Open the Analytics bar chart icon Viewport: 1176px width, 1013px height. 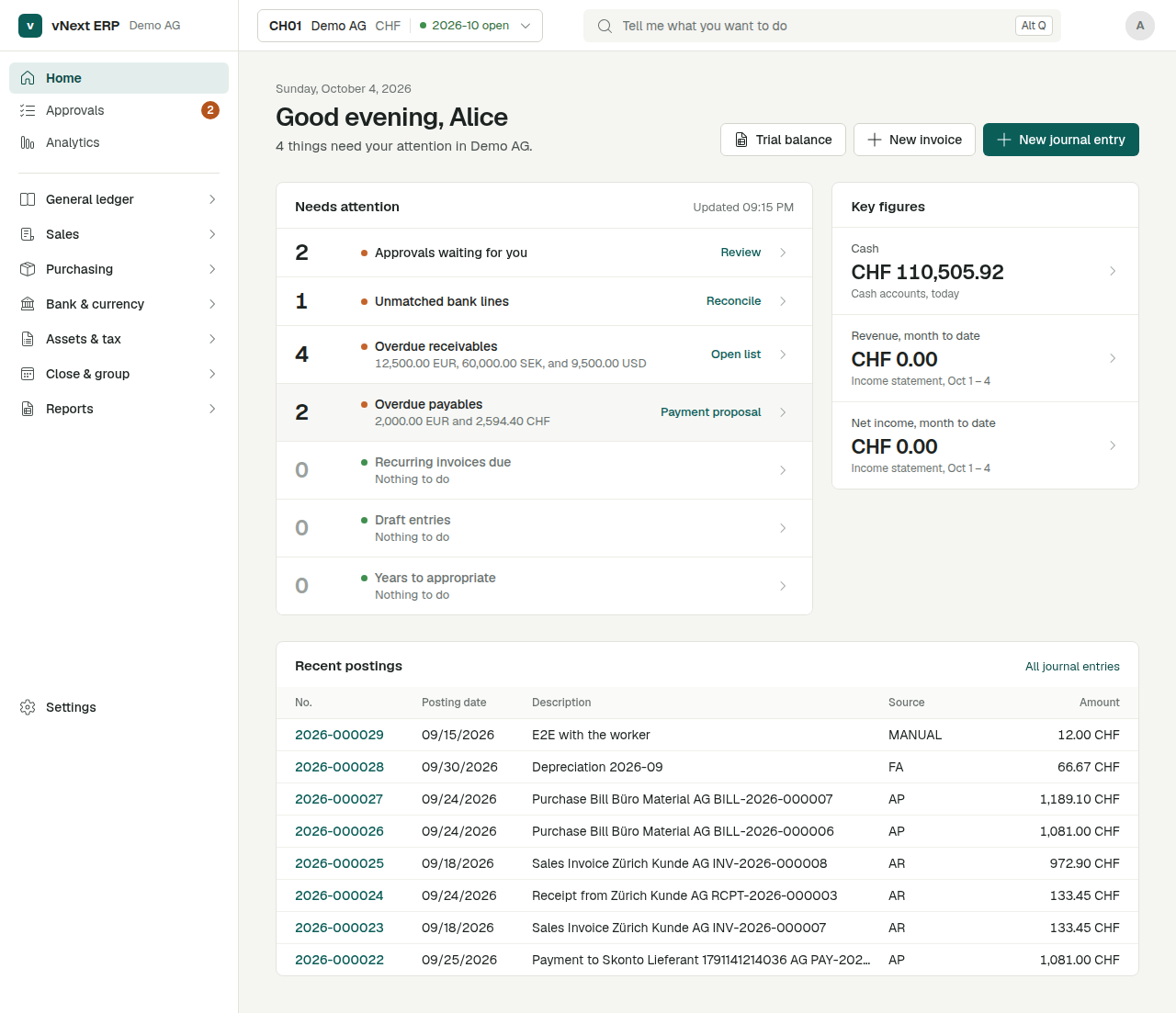pyautogui.click(x=28, y=142)
